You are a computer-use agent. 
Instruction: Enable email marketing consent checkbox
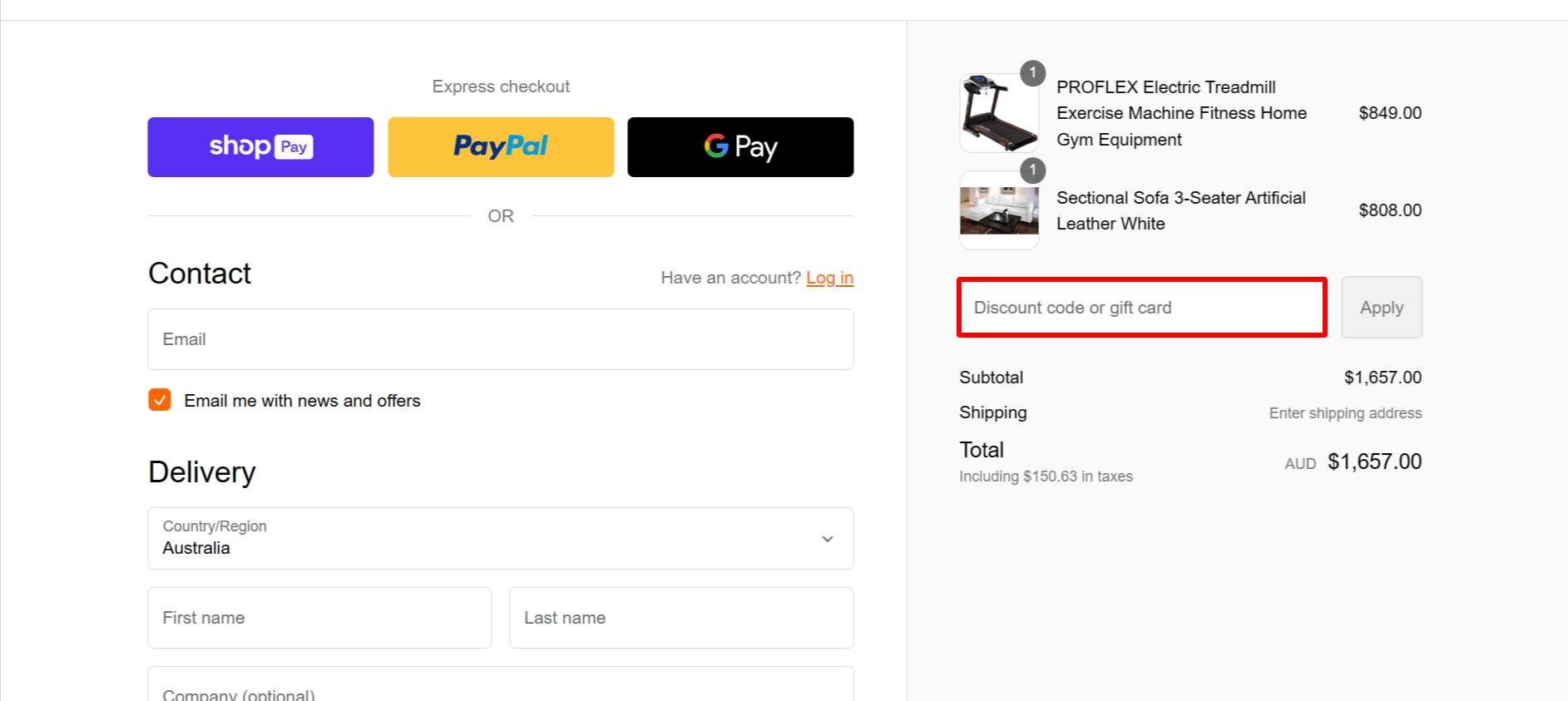click(x=159, y=400)
